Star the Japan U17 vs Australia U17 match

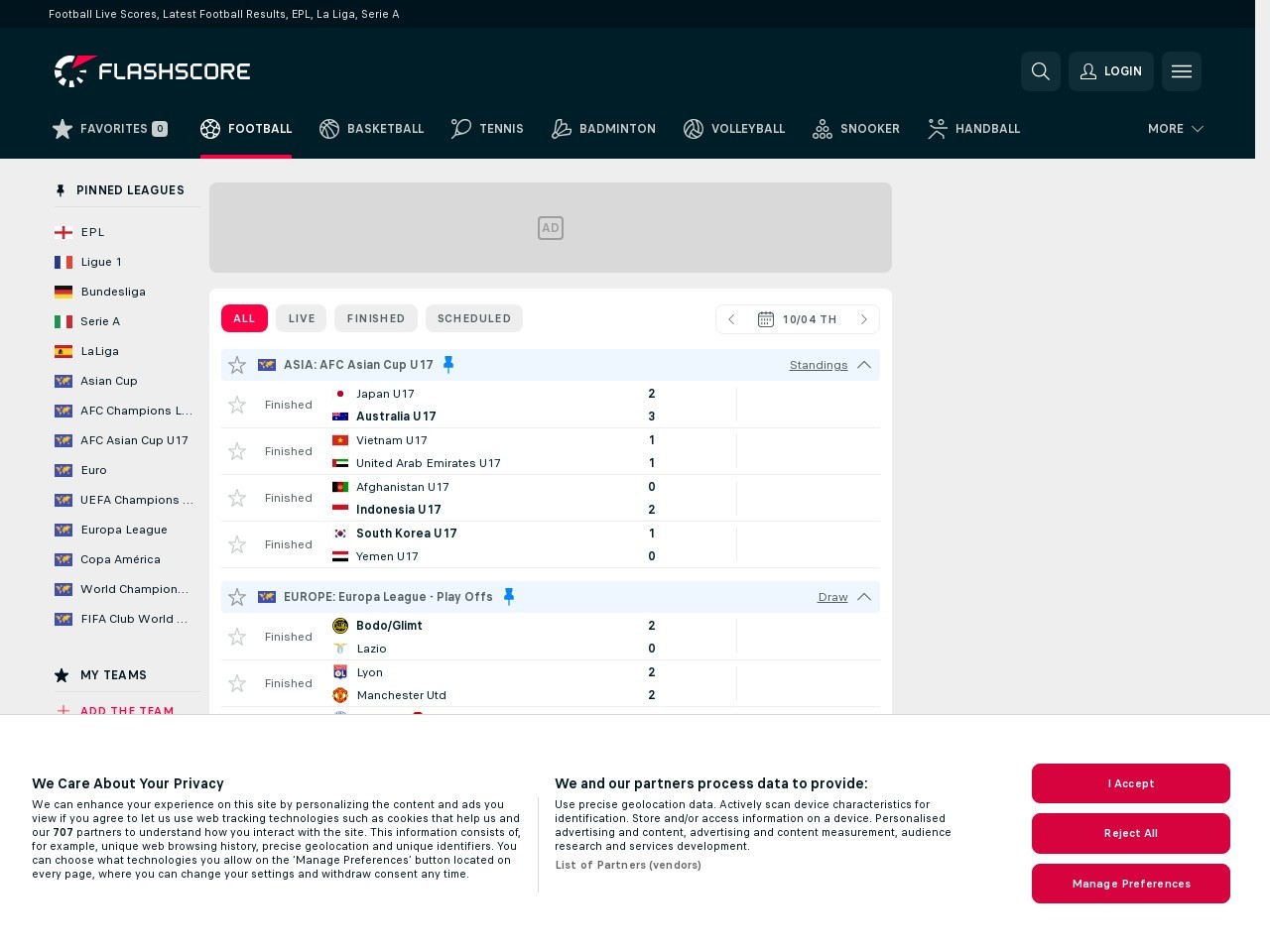237,405
